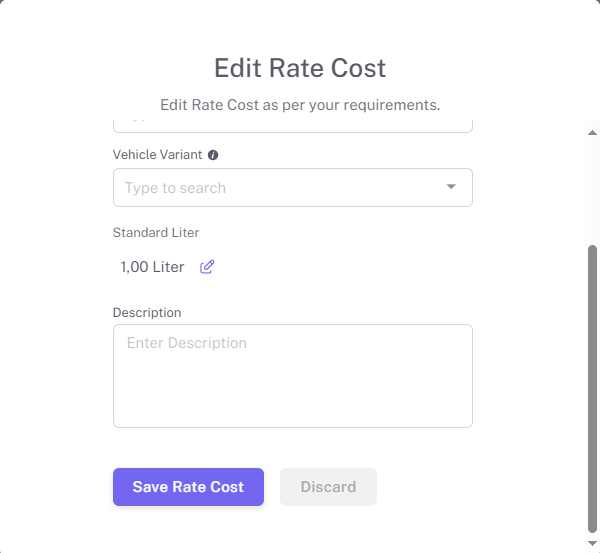600x553 pixels.
Task: Select the partially hidden field above Vehicle Variant
Action: click(x=293, y=126)
